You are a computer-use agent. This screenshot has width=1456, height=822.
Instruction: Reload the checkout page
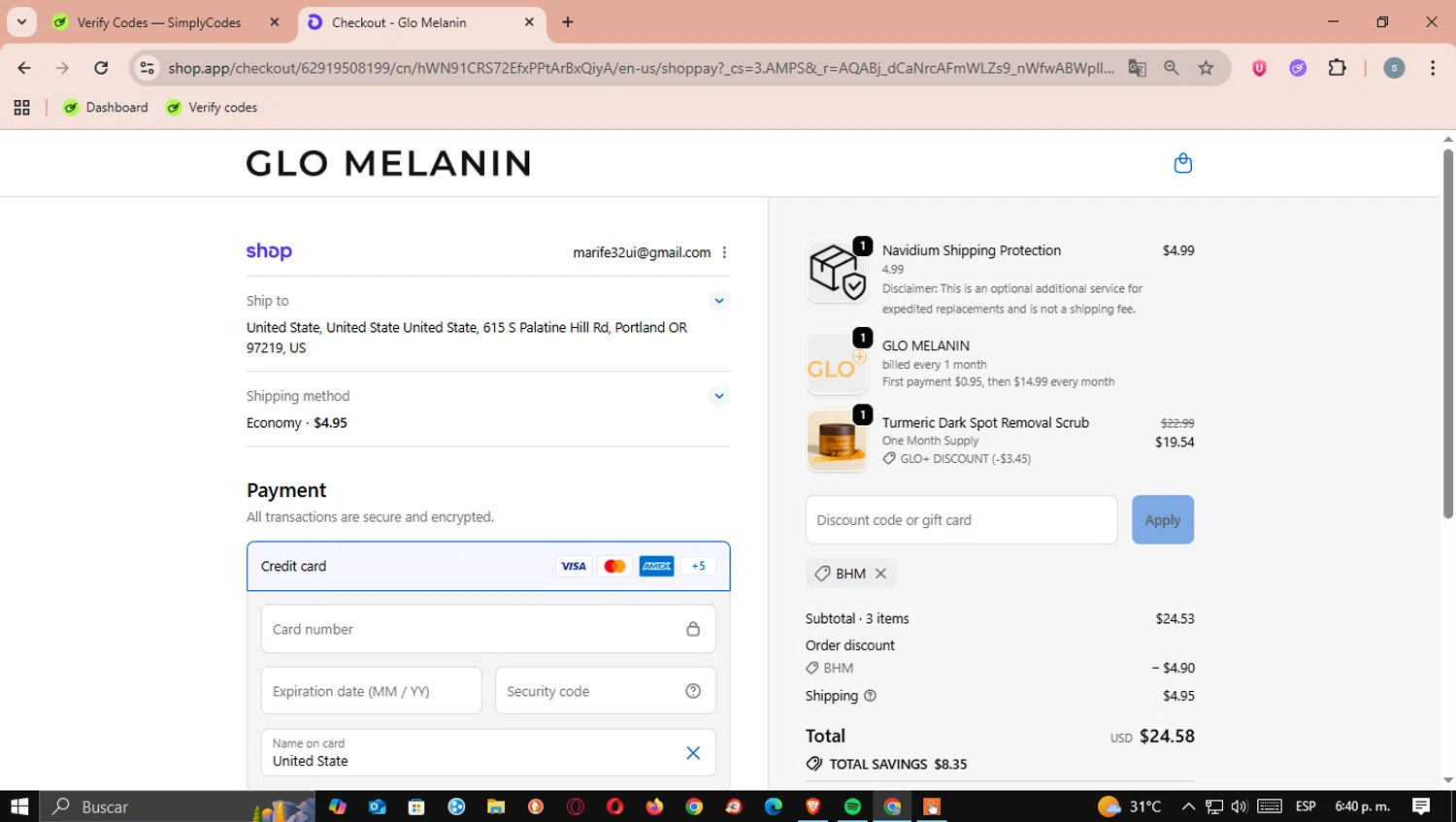(x=101, y=68)
